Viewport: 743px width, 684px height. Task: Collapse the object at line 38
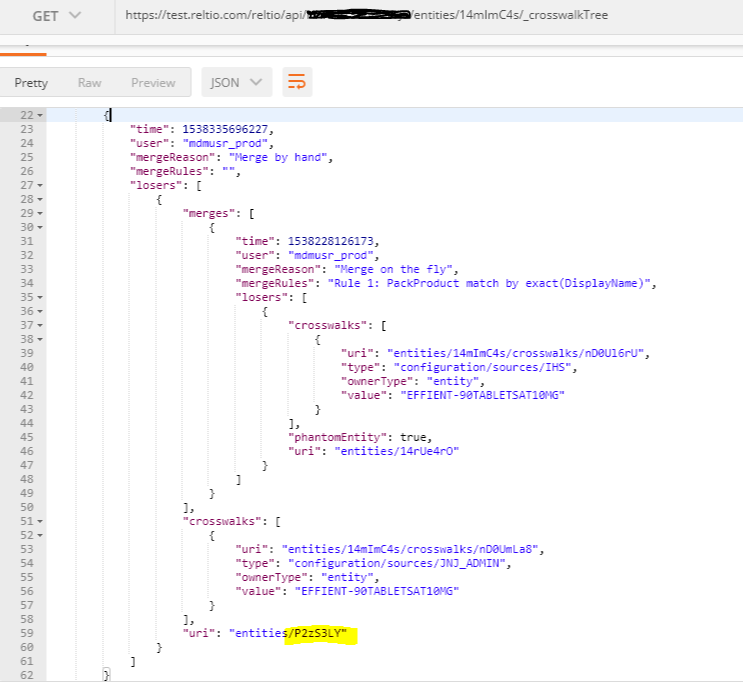[40, 339]
